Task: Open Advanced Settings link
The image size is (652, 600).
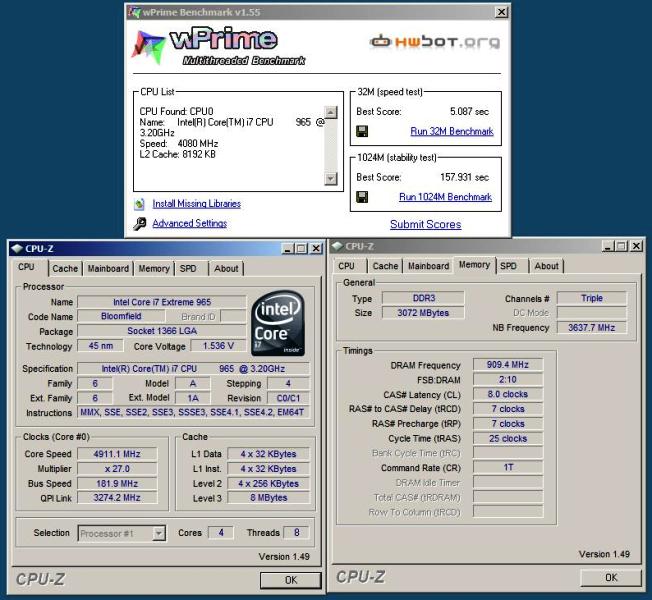Action: pyautogui.click(x=190, y=223)
